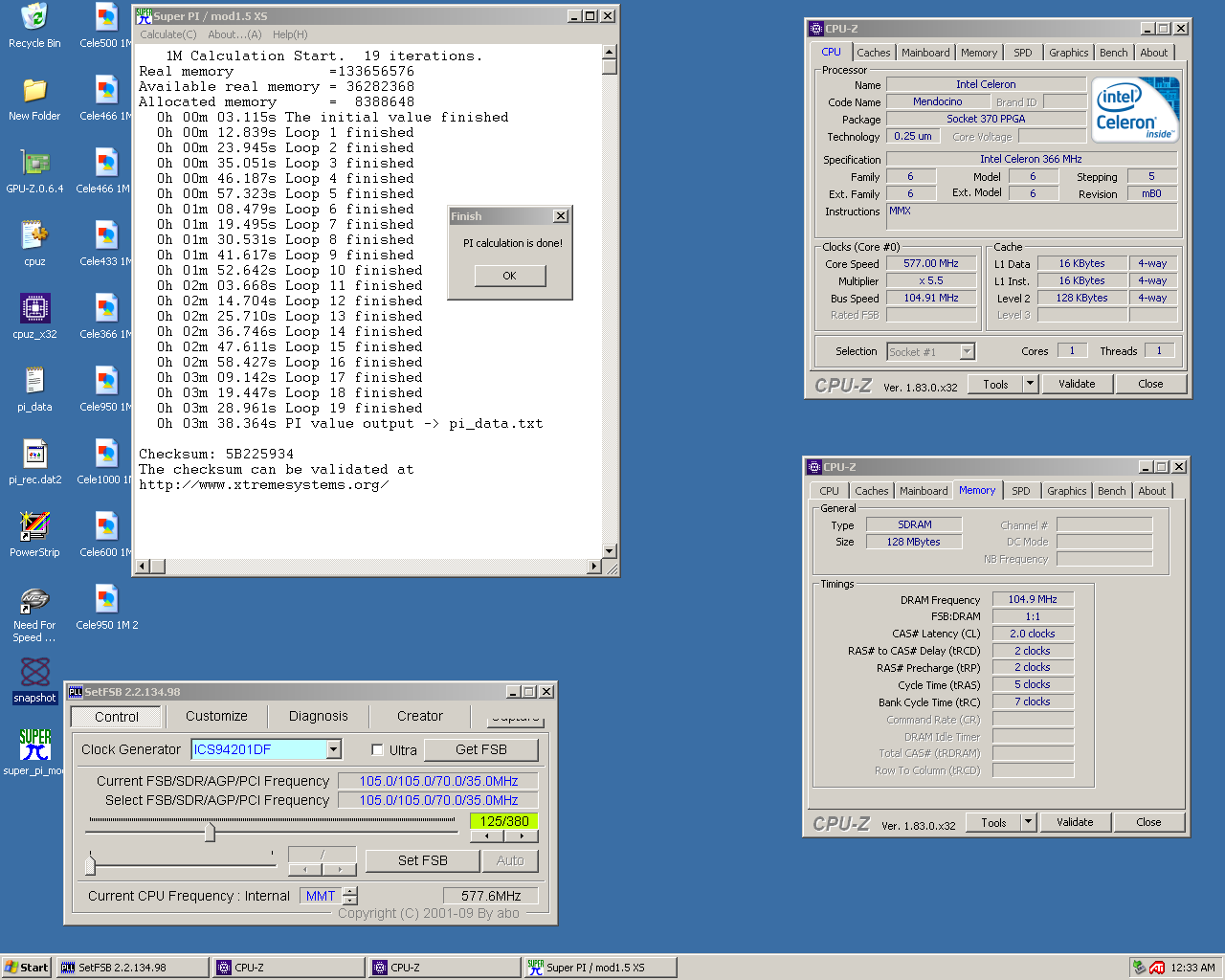The width and height of the screenshot is (1225, 980).
Task: Click right arrow below 125/380 value
Action: pyautogui.click(x=522, y=835)
